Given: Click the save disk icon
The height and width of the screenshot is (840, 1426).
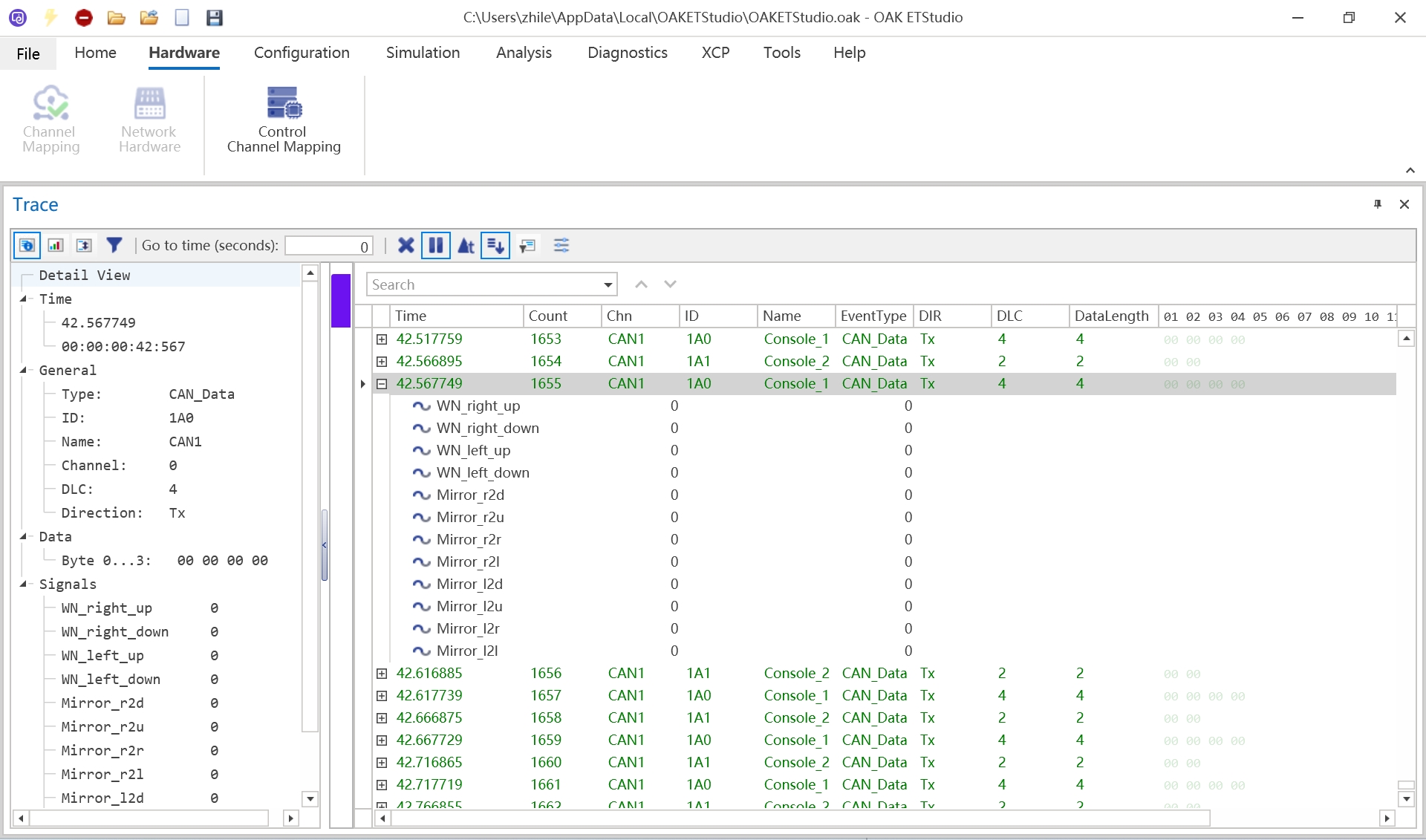Looking at the screenshot, I should pos(214,17).
